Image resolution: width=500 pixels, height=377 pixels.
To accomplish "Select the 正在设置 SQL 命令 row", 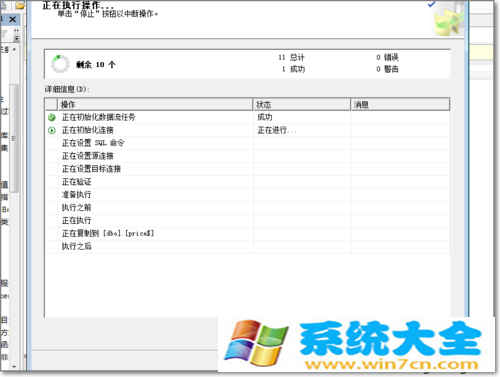I will tap(247, 143).
